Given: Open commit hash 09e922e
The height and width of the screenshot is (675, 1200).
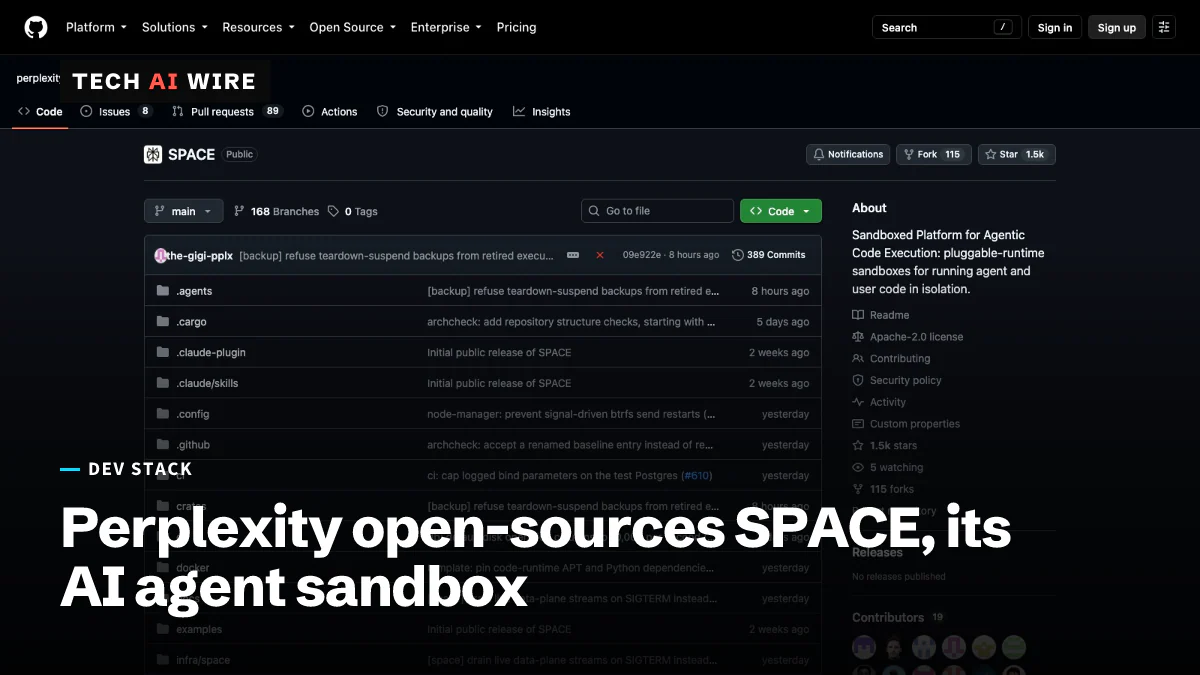Looking at the screenshot, I should [x=642, y=255].
